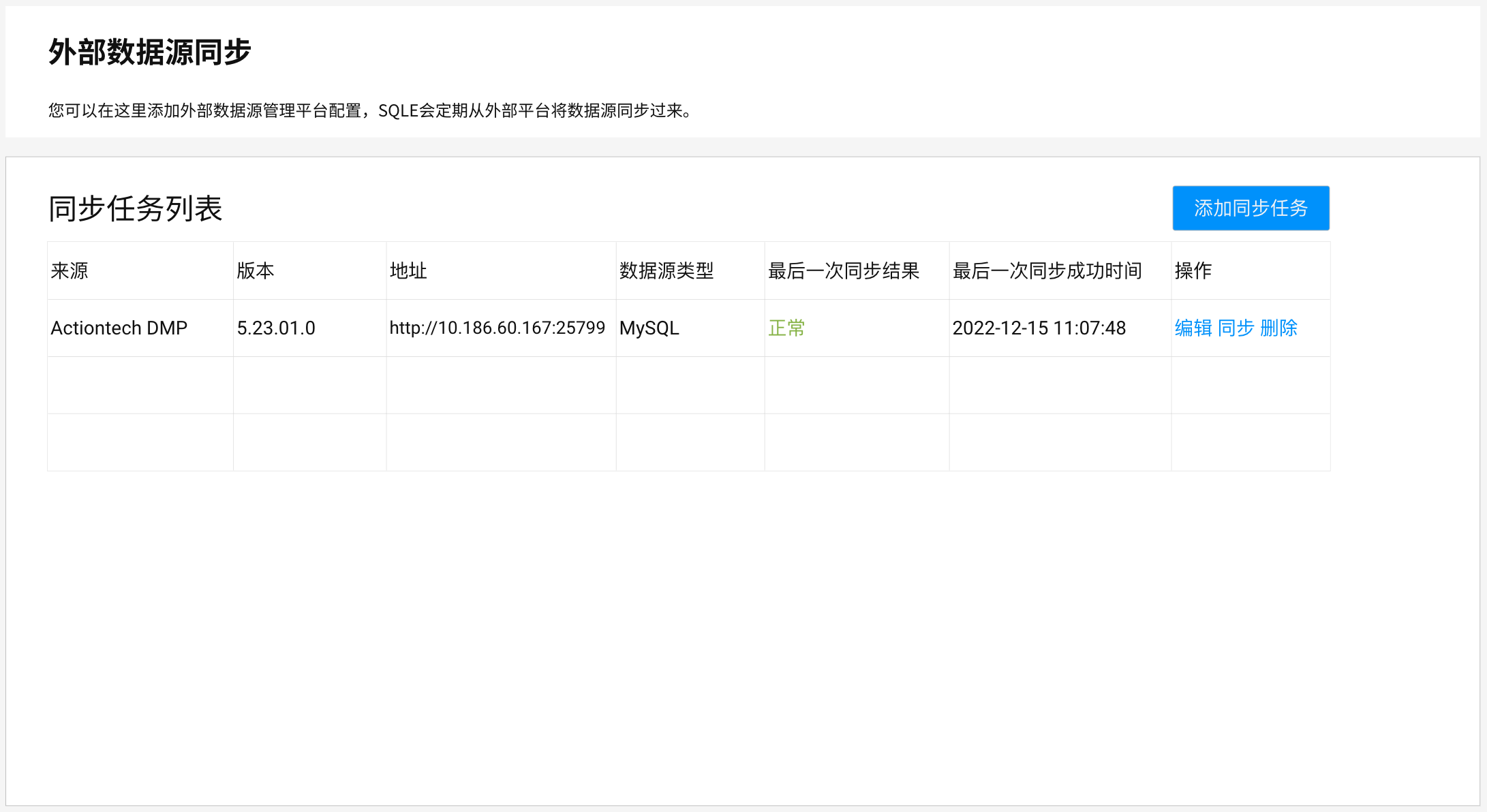This screenshot has height=812, width=1487.
Task: Trigger the 同步 action for Actiontech DMP
Action: click(1236, 328)
